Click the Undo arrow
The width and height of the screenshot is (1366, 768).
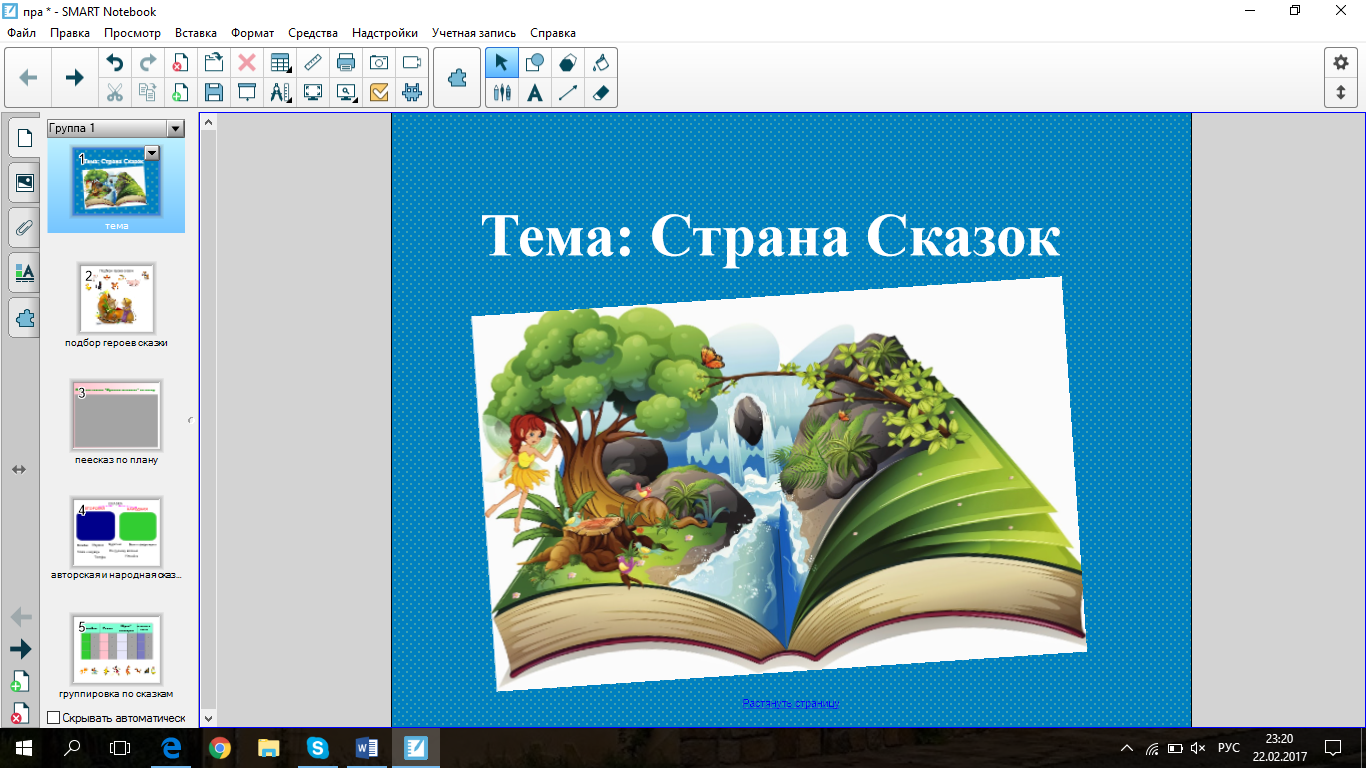click(115, 62)
